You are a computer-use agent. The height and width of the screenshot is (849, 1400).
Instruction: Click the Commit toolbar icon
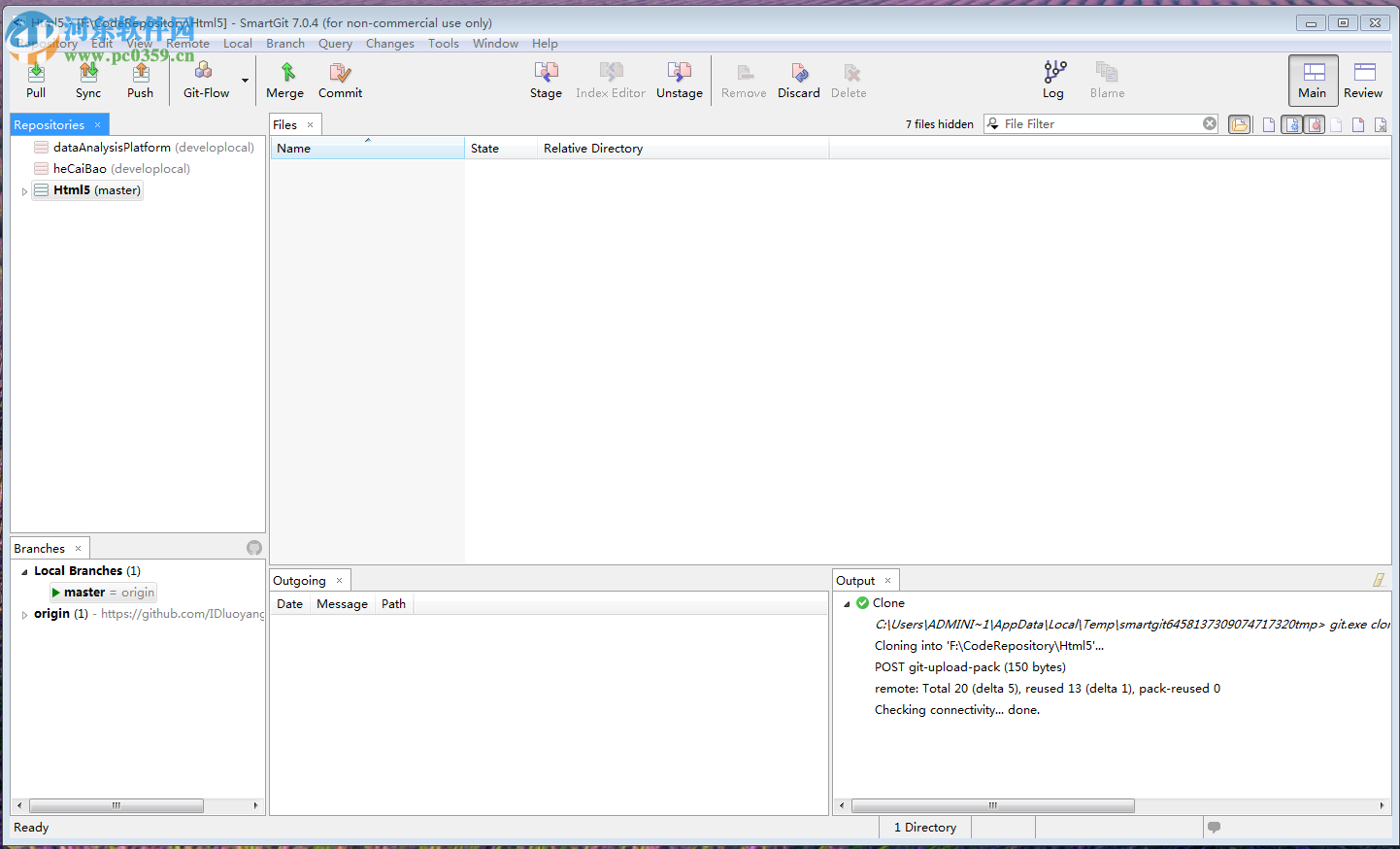[x=340, y=80]
